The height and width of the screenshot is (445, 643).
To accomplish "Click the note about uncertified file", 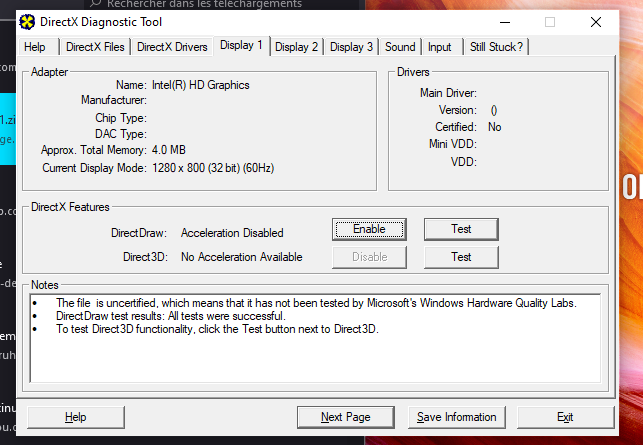I will 316,303.
